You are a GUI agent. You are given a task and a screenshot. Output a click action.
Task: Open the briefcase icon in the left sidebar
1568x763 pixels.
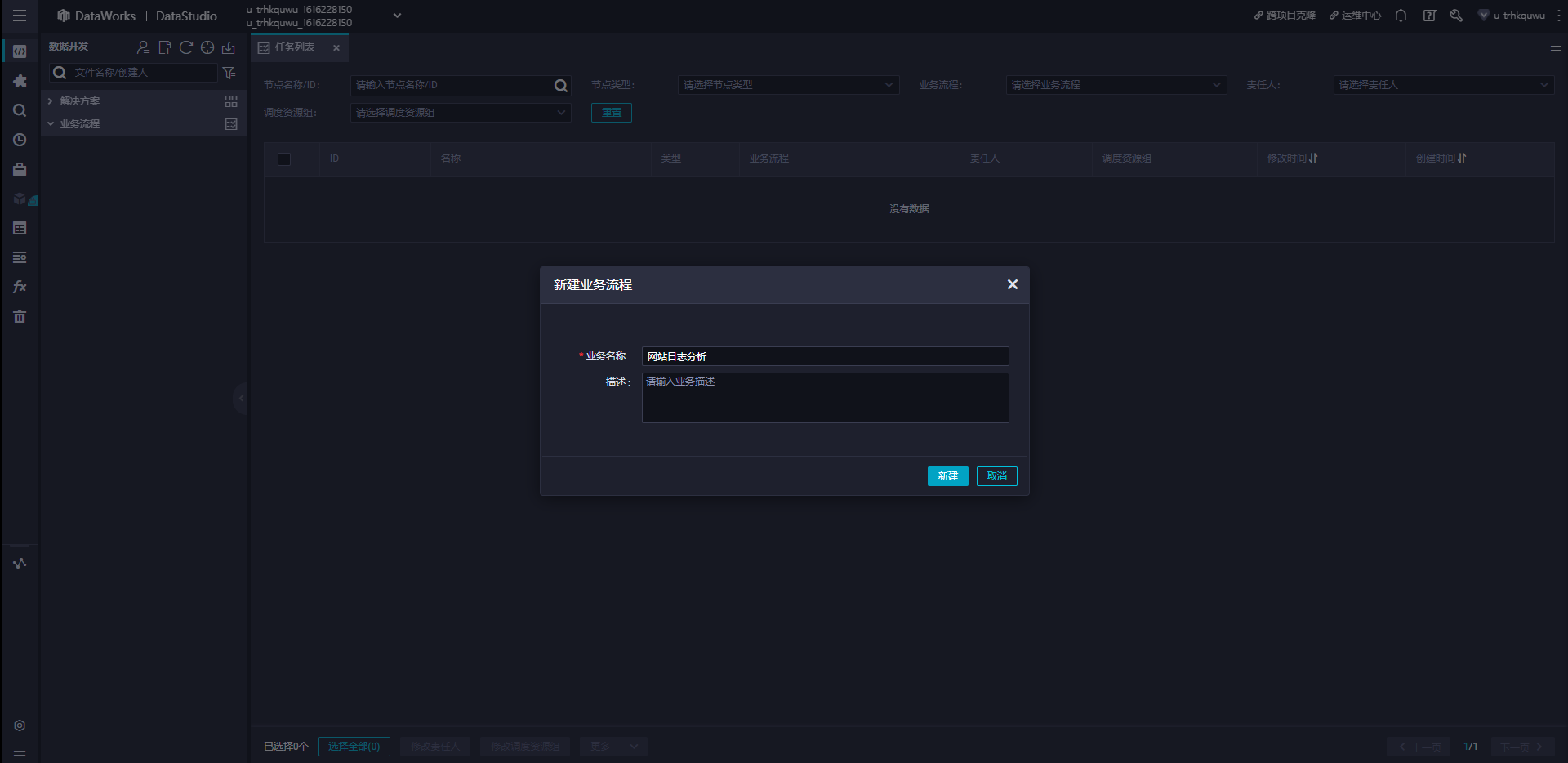click(20, 169)
